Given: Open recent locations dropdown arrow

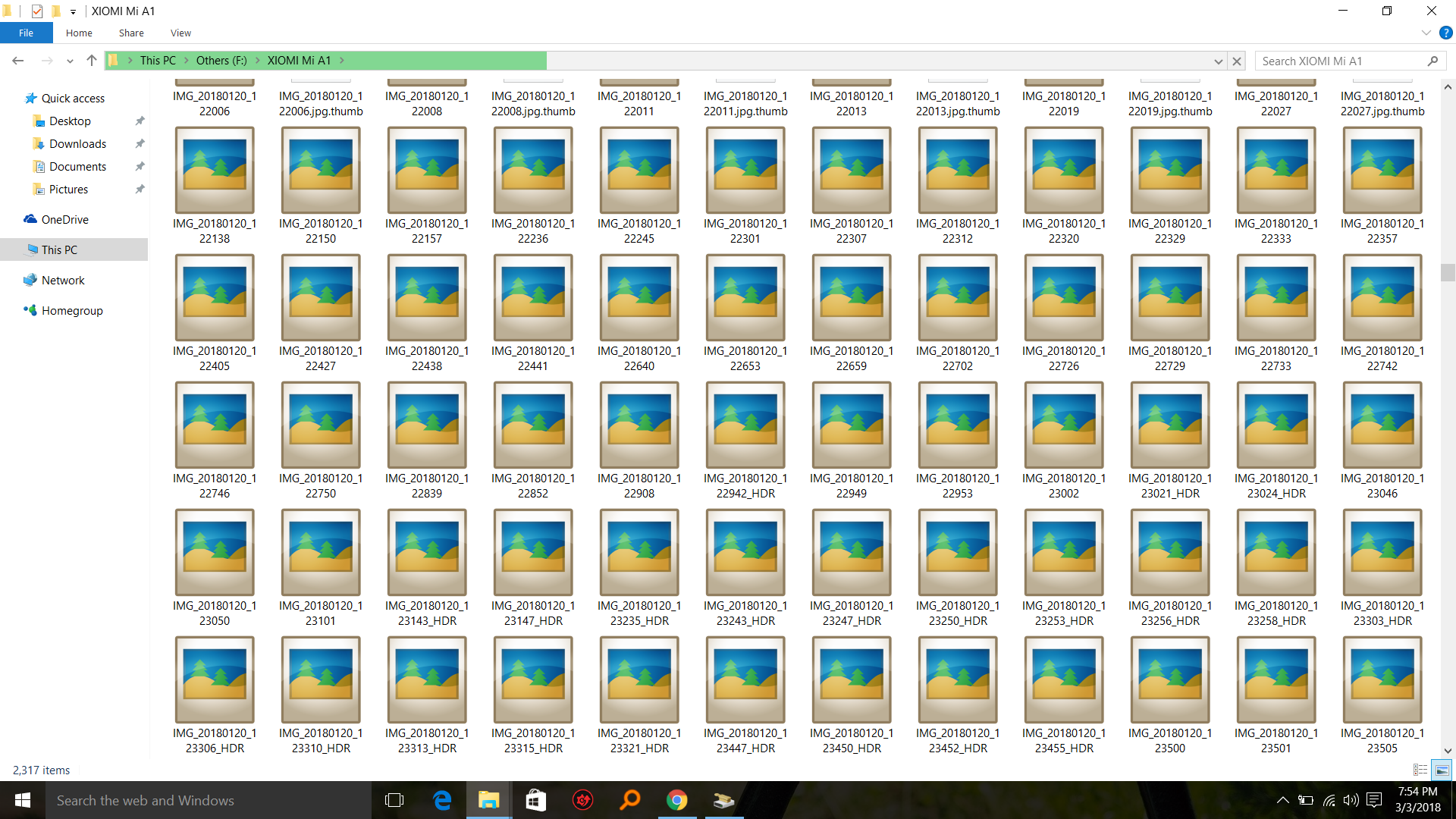Looking at the screenshot, I should coord(70,61).
